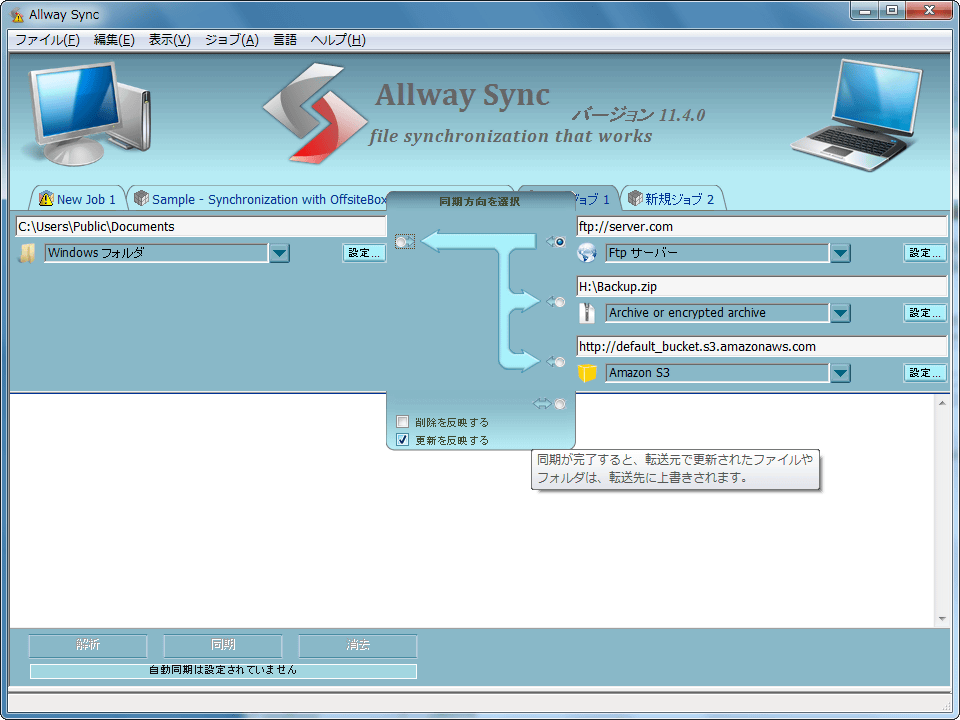Screen dimensions: 960x720
Task: Click the 同期 synchronize button
Action: [223, 645]
